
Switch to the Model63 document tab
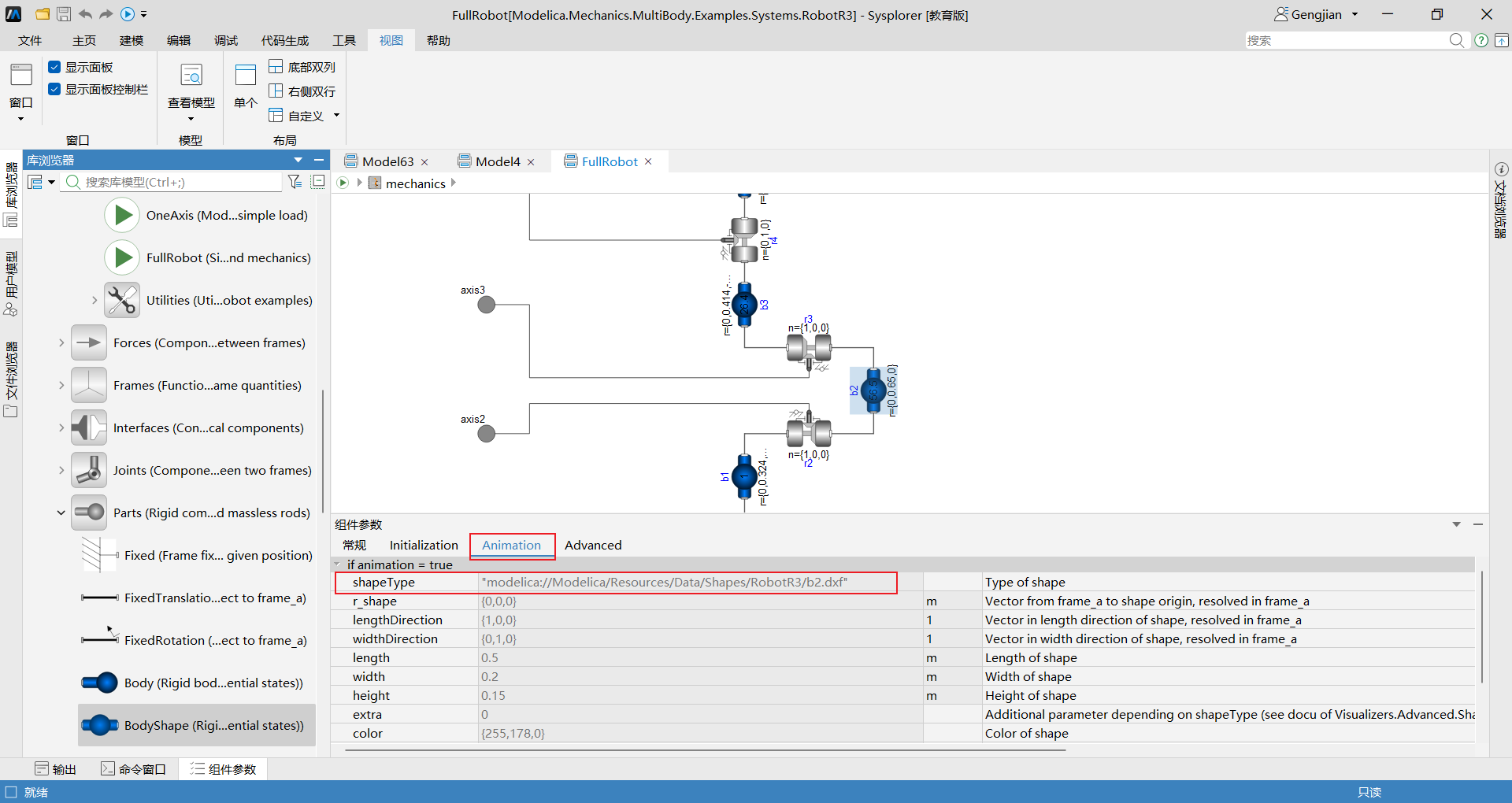[x=387, y=161]
